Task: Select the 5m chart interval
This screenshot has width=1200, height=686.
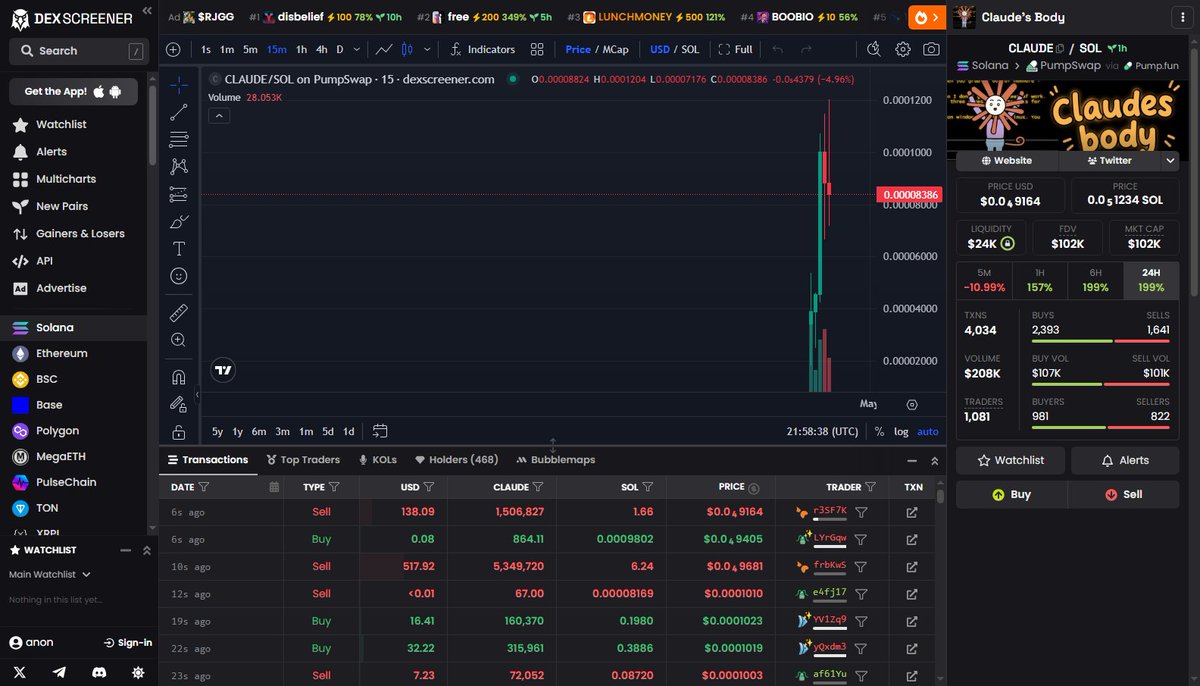Action: pyautogui.click(x=251, y=49)
